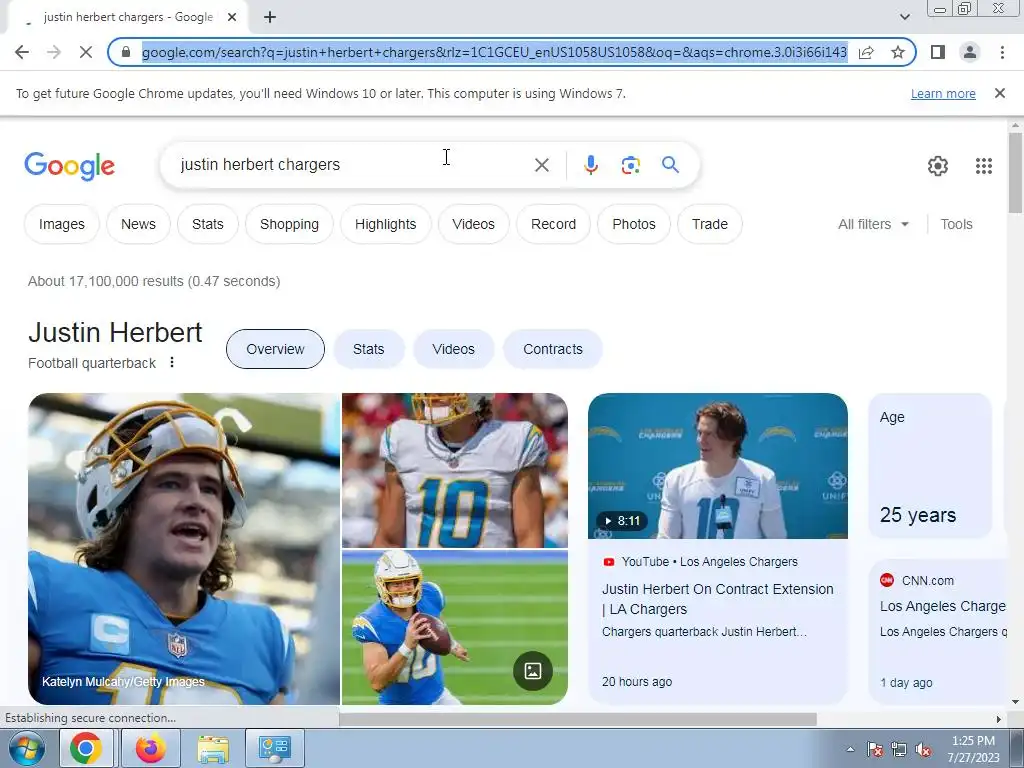Open the Age 25 years card
This screenshot has width=1024, height=768.
(x=930, y=466)
